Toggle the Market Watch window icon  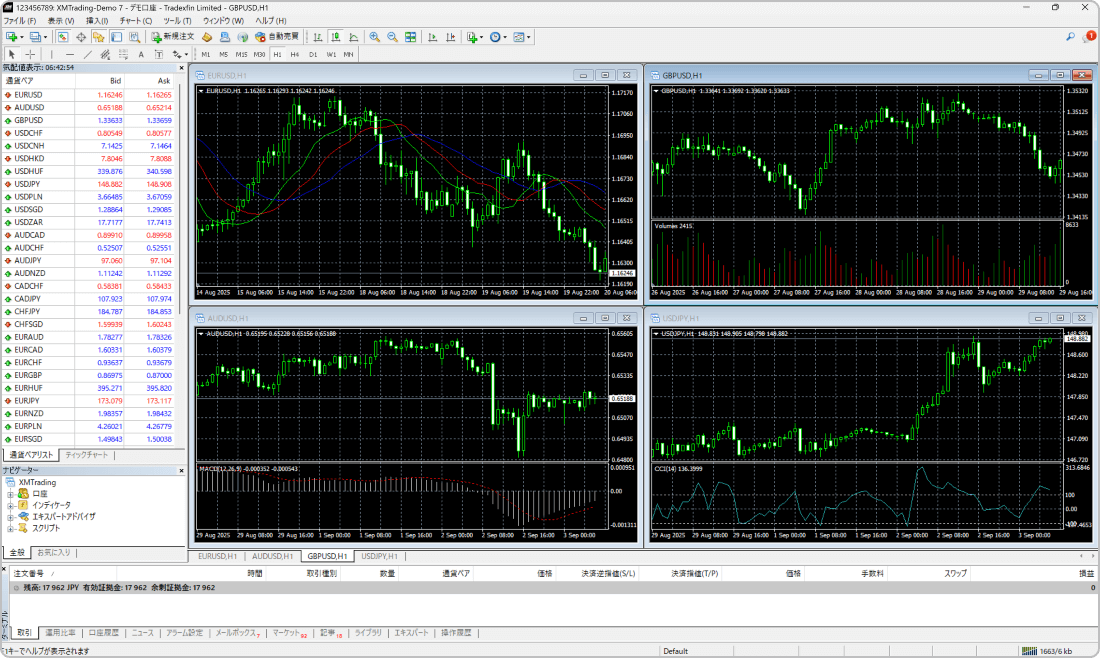tap(62, 36)
